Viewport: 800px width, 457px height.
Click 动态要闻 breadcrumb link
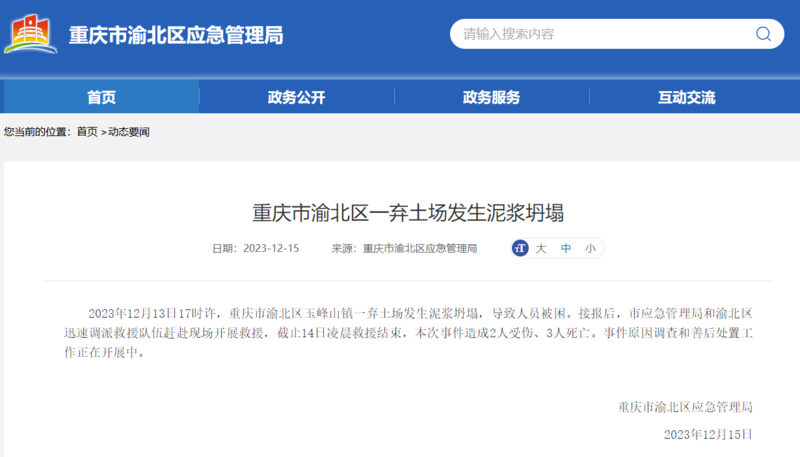pyautogui.click(x=128, y=132)
